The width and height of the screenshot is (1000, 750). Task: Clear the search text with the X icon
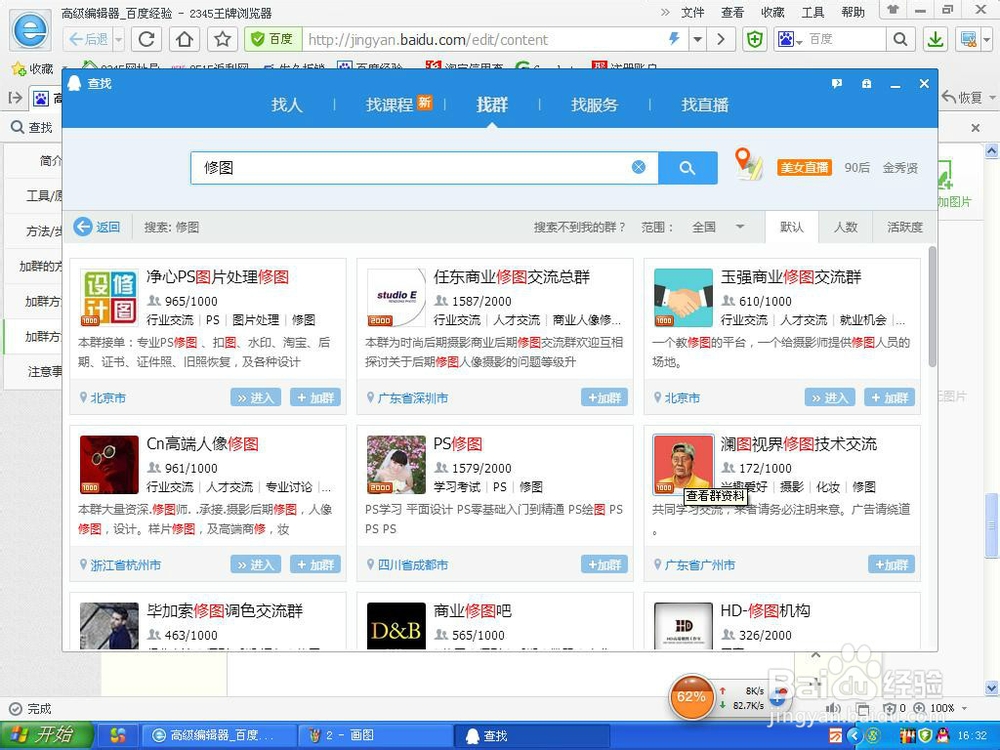(638, 167)
